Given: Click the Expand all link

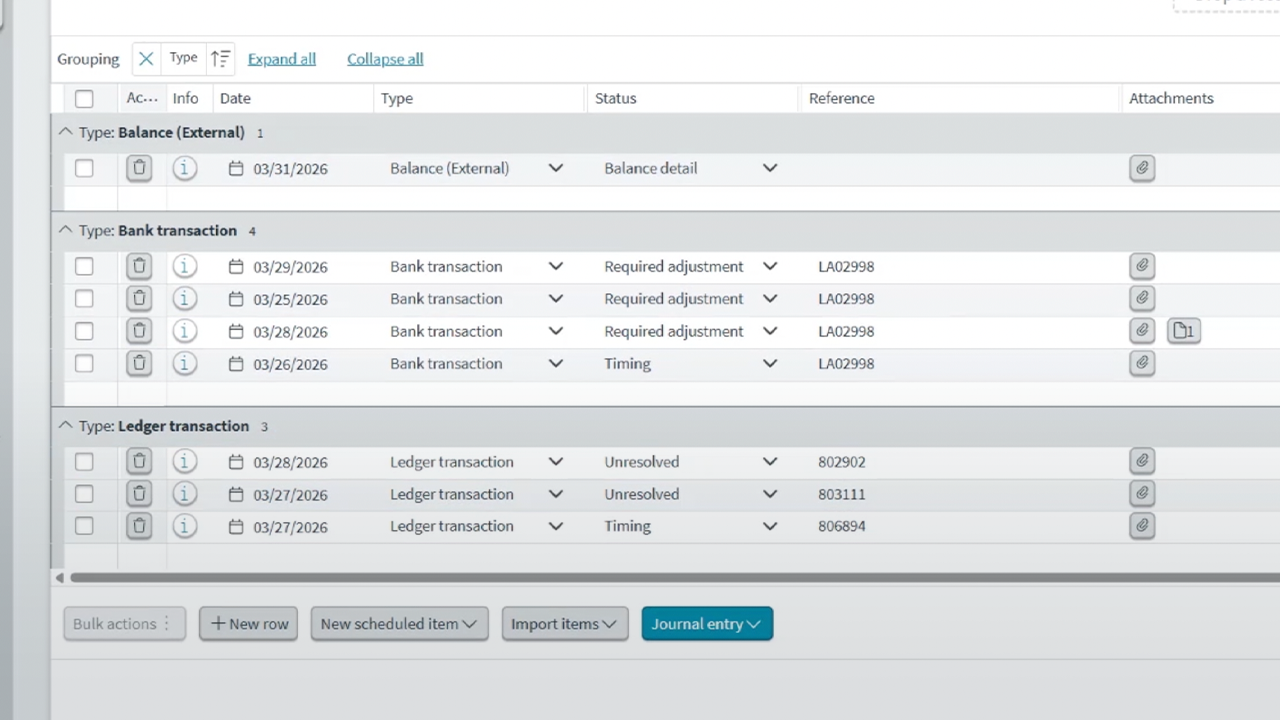Looking at the screenshot, I should pyautogui.click(x=282, y=59).
